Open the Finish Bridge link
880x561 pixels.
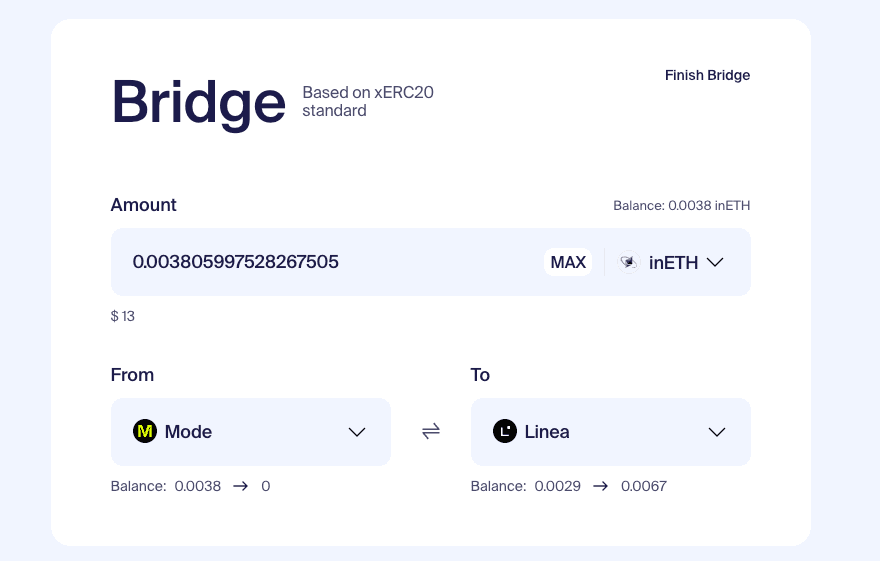[x=707, y=75]
